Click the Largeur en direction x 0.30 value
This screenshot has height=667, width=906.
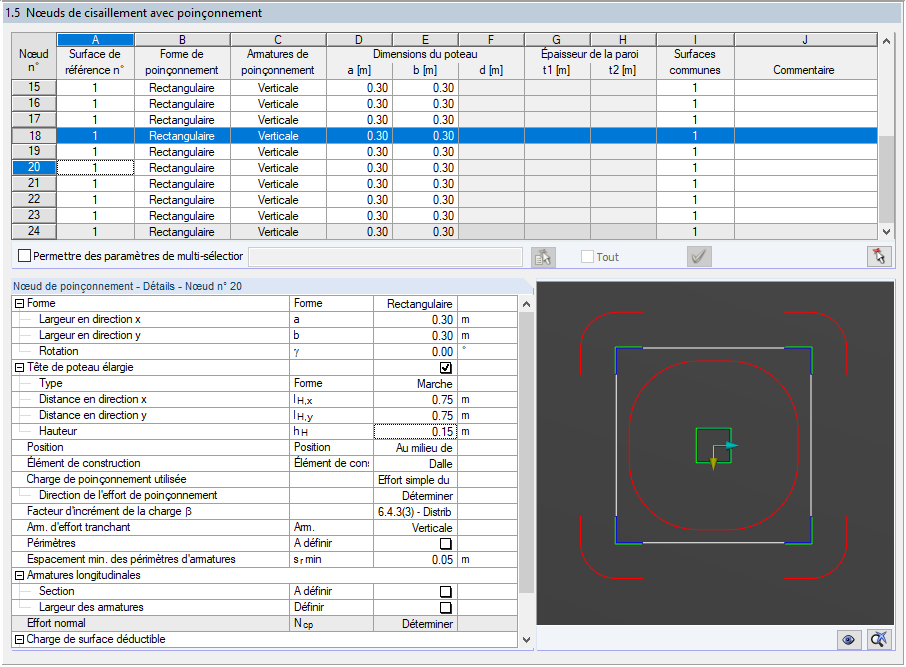(x=415, y=320)
